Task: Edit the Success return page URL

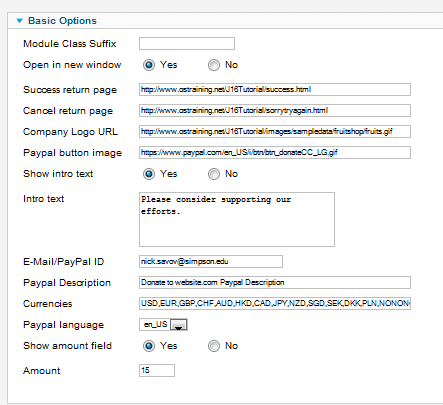Action: point(275,90)
